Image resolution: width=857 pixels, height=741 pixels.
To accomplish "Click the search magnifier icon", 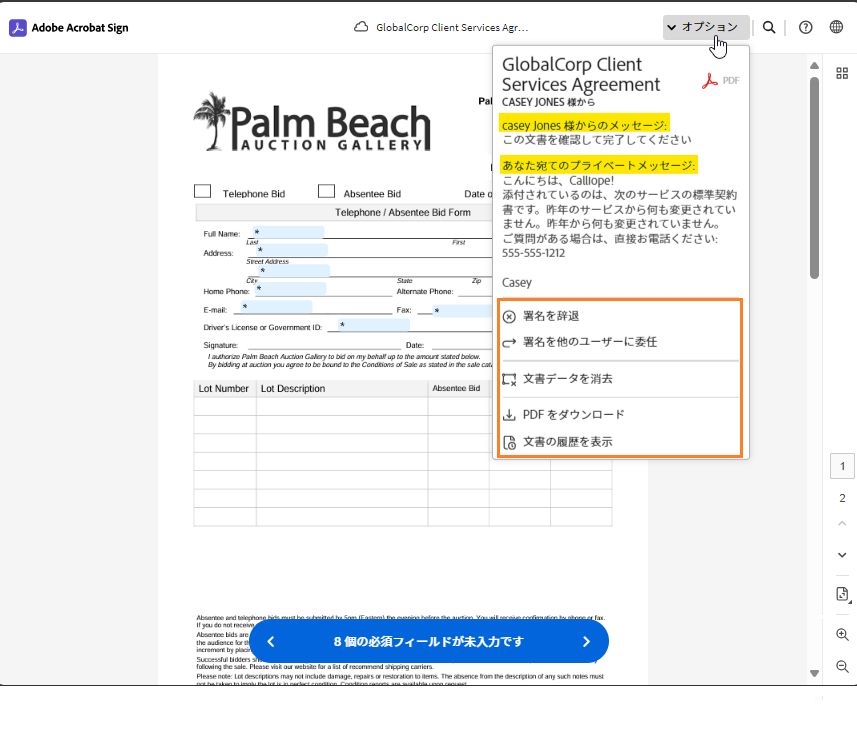I will (x=769, y=27).
